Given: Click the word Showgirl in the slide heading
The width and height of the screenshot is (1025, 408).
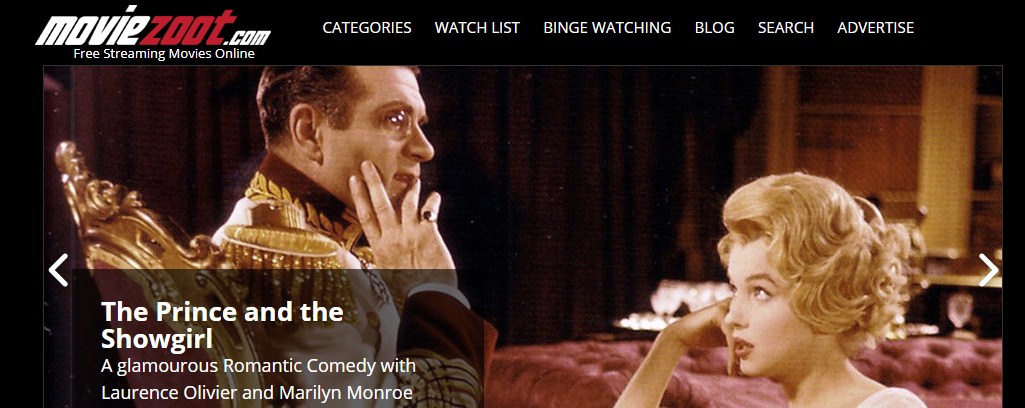Looking at the screenshot, I should click(157, 339).
